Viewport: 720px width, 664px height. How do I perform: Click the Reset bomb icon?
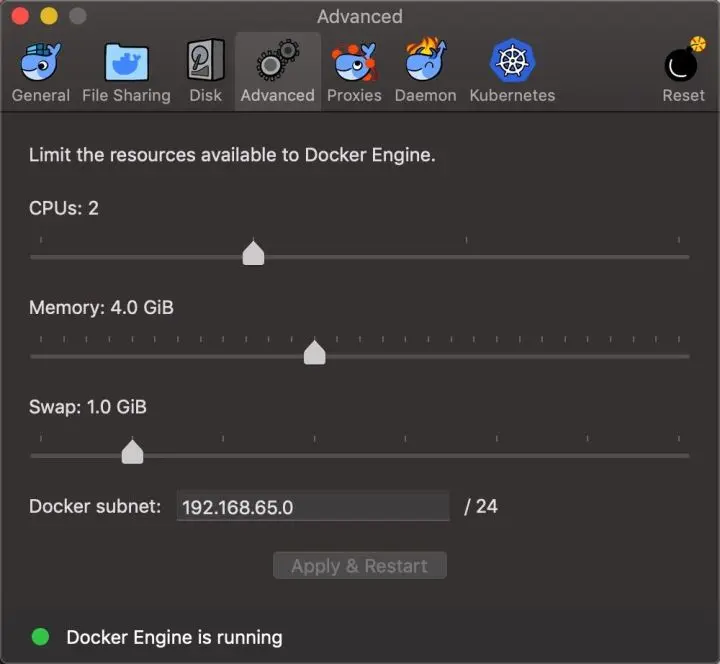[x=683, y=62]
